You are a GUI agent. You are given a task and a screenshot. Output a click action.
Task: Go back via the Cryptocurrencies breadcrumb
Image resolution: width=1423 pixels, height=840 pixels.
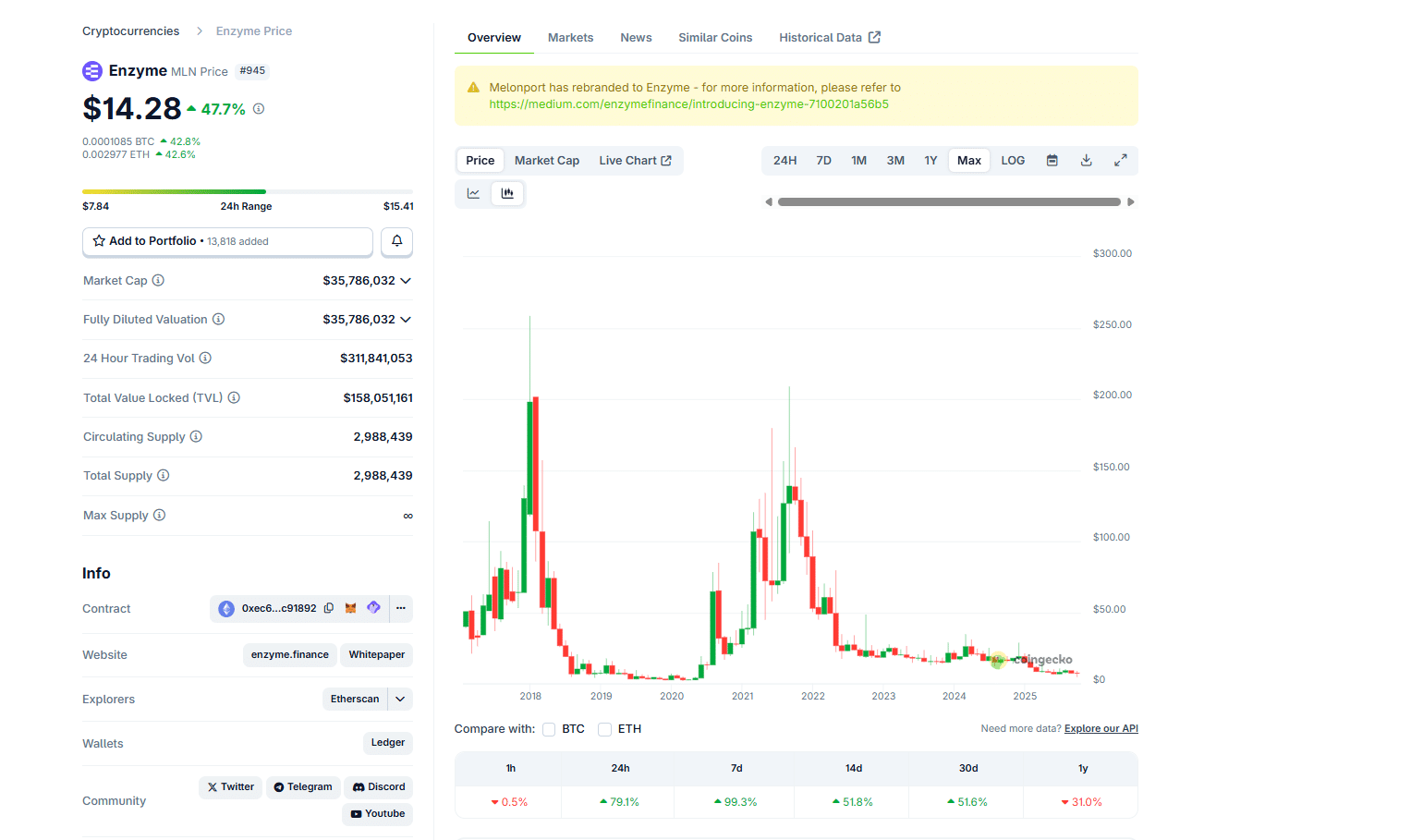pos(130,30)
